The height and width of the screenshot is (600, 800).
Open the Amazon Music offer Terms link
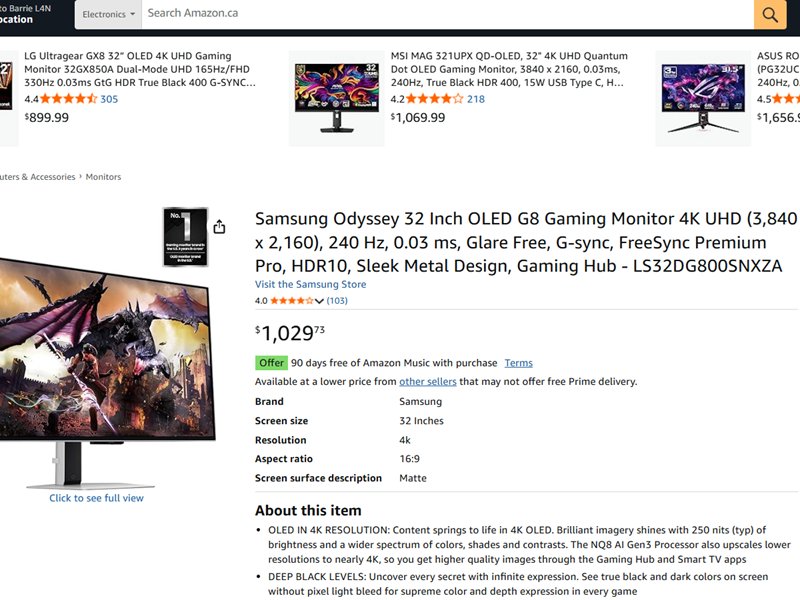(x=518, y=363)
